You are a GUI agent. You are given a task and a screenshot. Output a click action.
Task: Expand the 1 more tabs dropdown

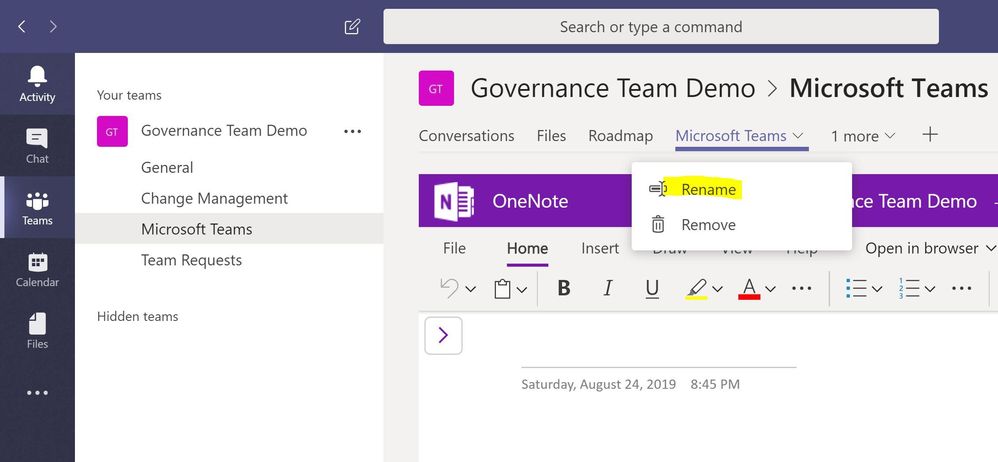[x=863, y=136]
